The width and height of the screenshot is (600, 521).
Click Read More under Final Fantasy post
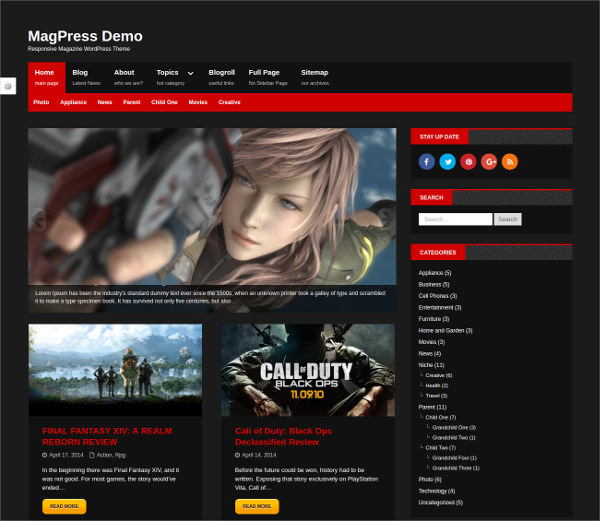(x=64, y=506)
